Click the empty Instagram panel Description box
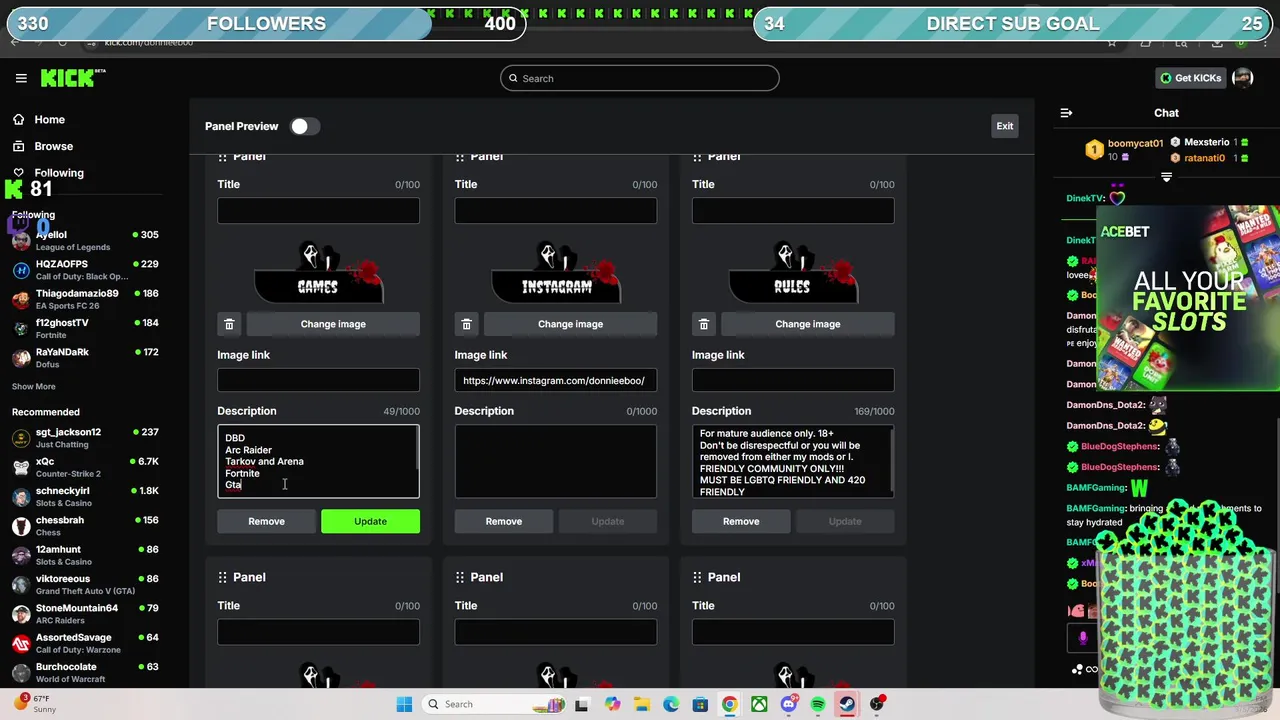This screenshot has height=720, width=1280. pyautogui.click(x=555, y=461)
